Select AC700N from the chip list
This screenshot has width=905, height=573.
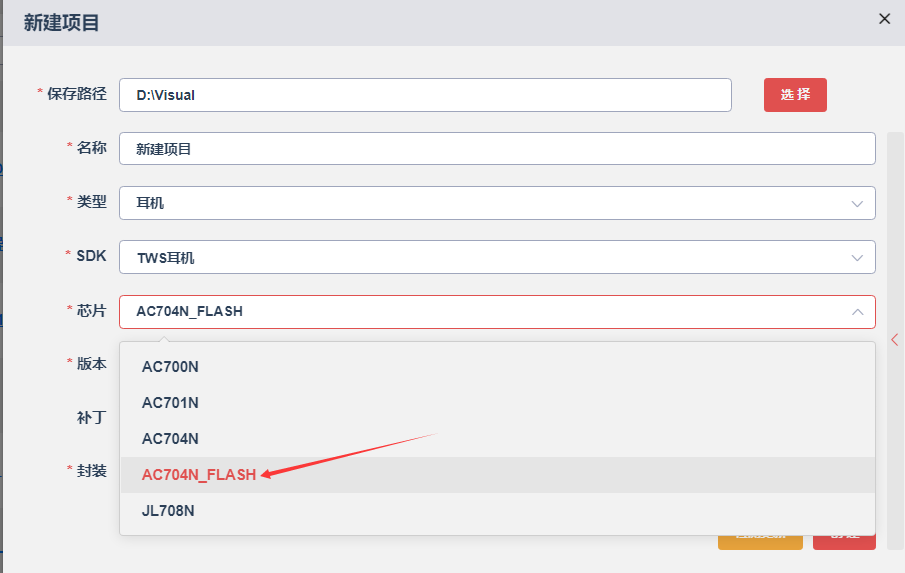point(497,366)
